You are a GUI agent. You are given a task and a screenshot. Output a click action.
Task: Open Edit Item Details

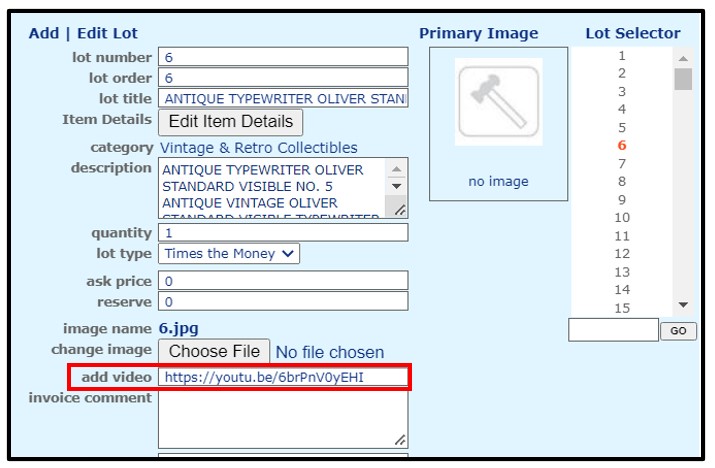(230, 122)
